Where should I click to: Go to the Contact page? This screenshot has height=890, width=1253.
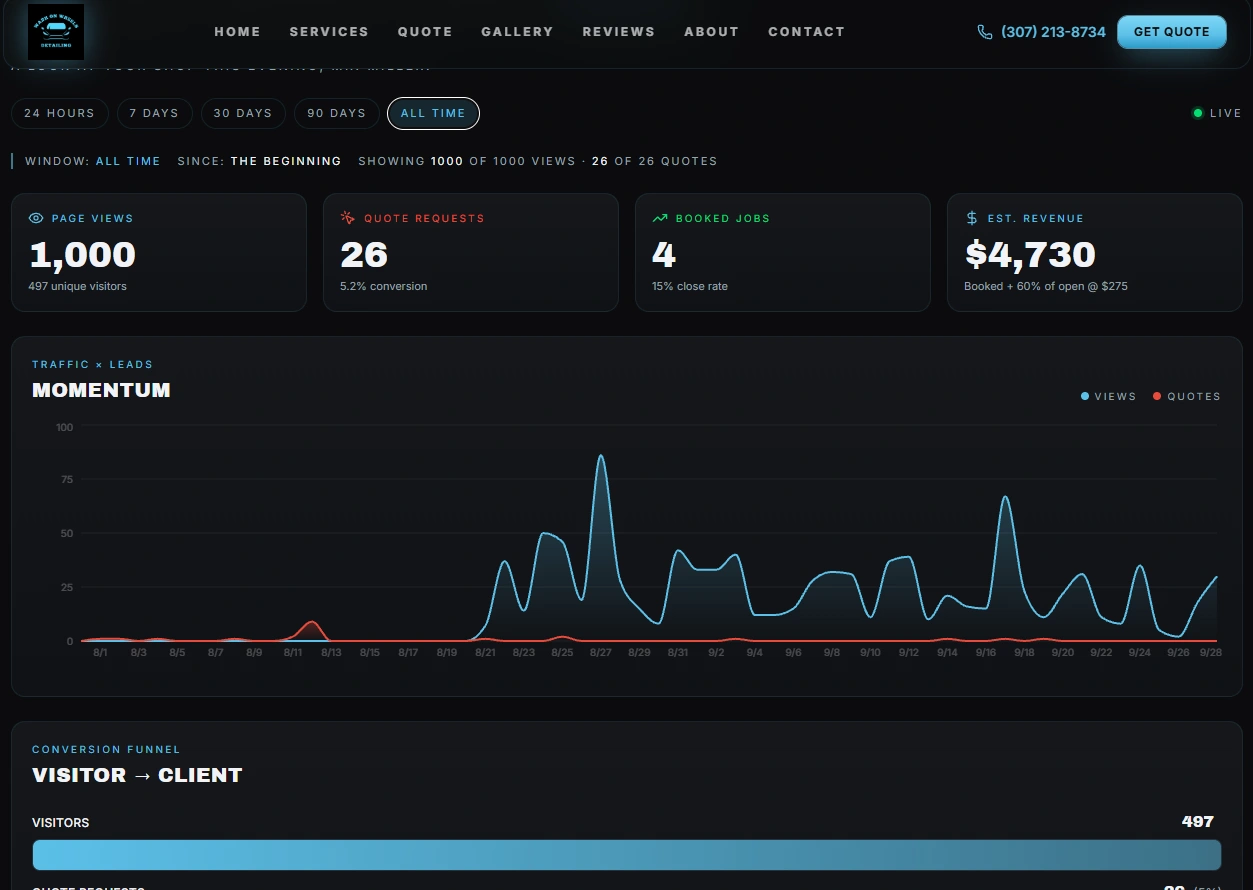[807, 32]
